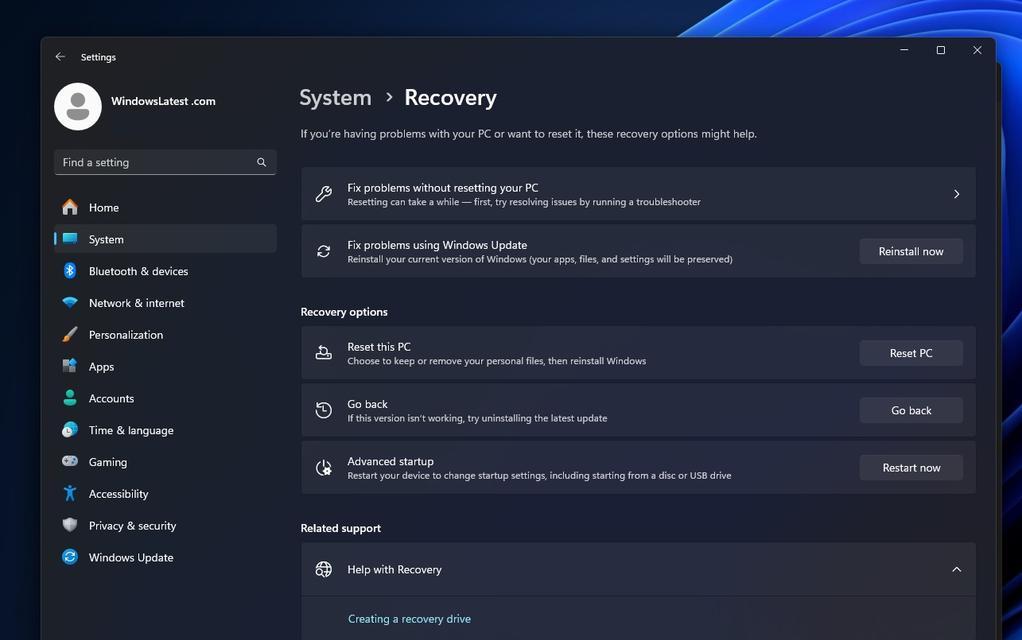Click the Privacy shield icon
This screenshot has height=640, width=1022.
tap(70, 525)
